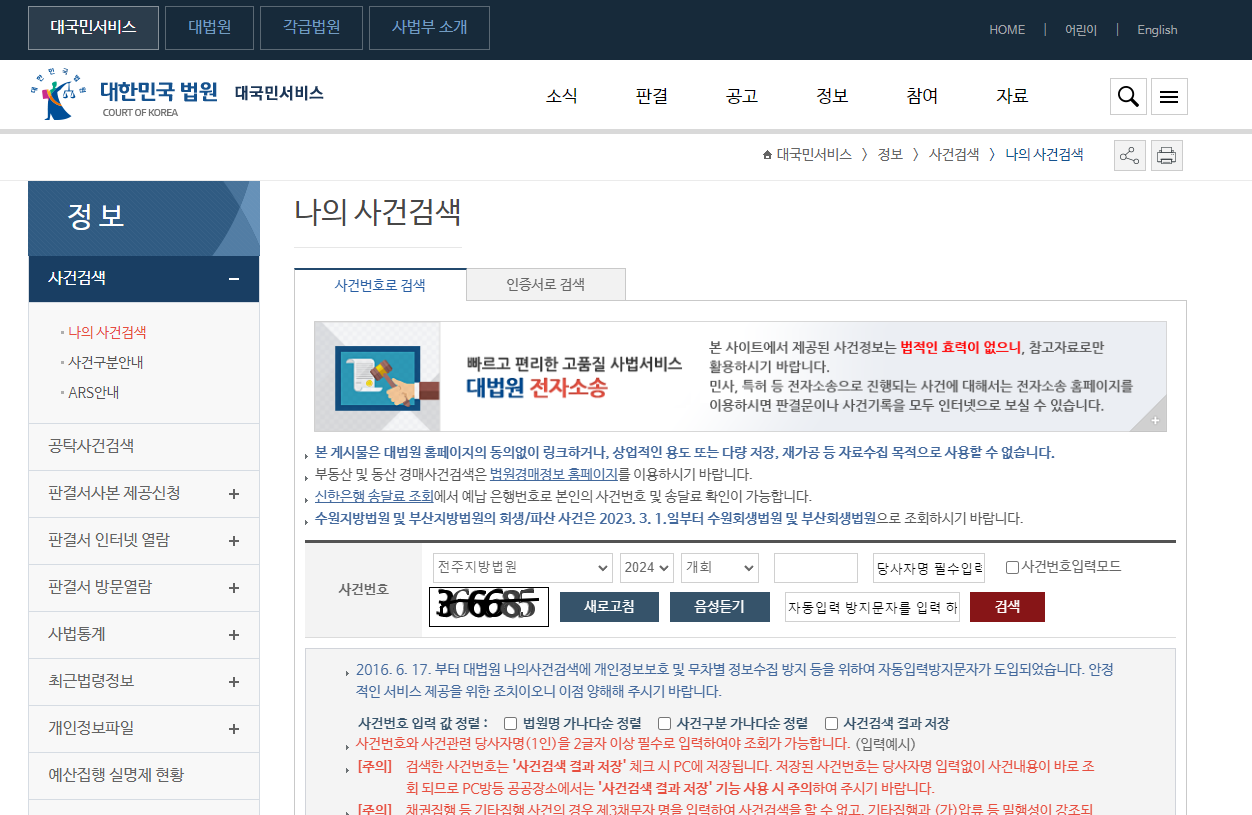This screenshot has width=1252, height=815.
Task: Open the 정보 main menu
Action: click(x=832, y=96)
